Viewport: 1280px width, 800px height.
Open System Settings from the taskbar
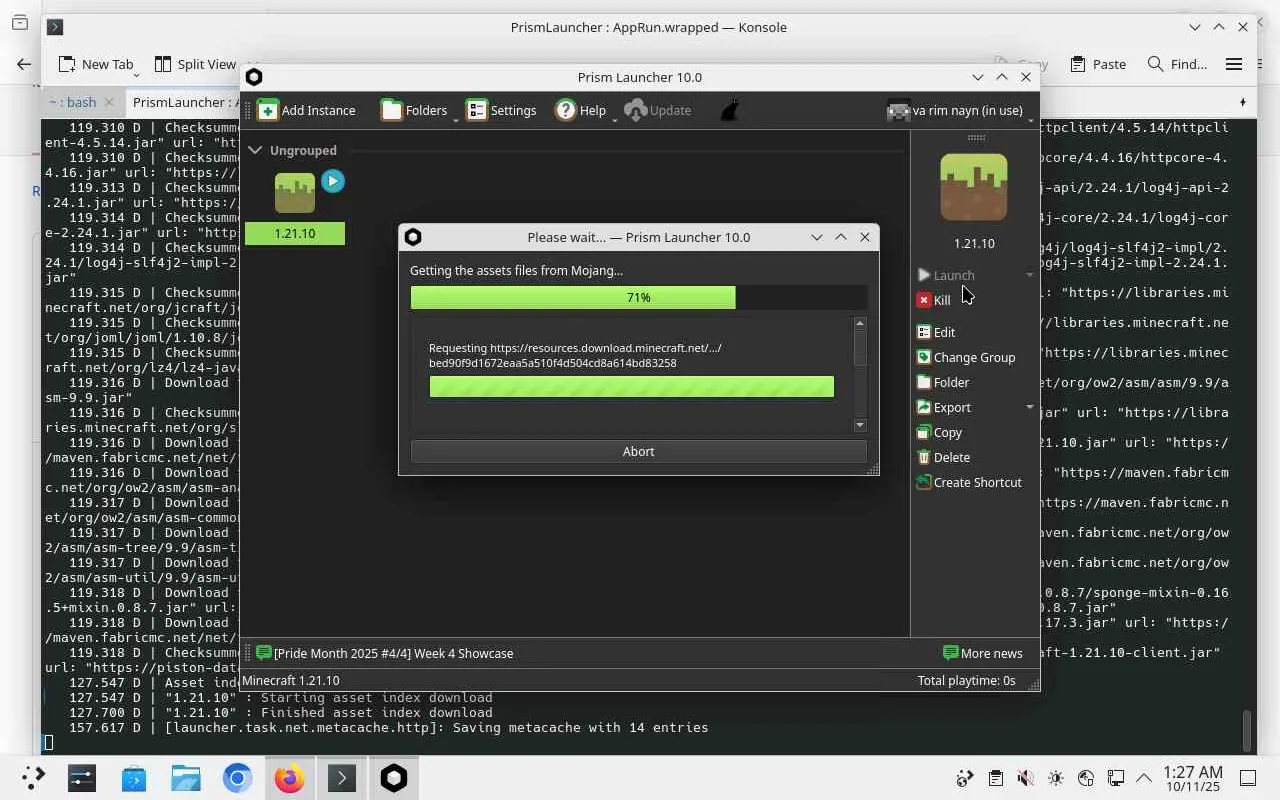[82, 778]
